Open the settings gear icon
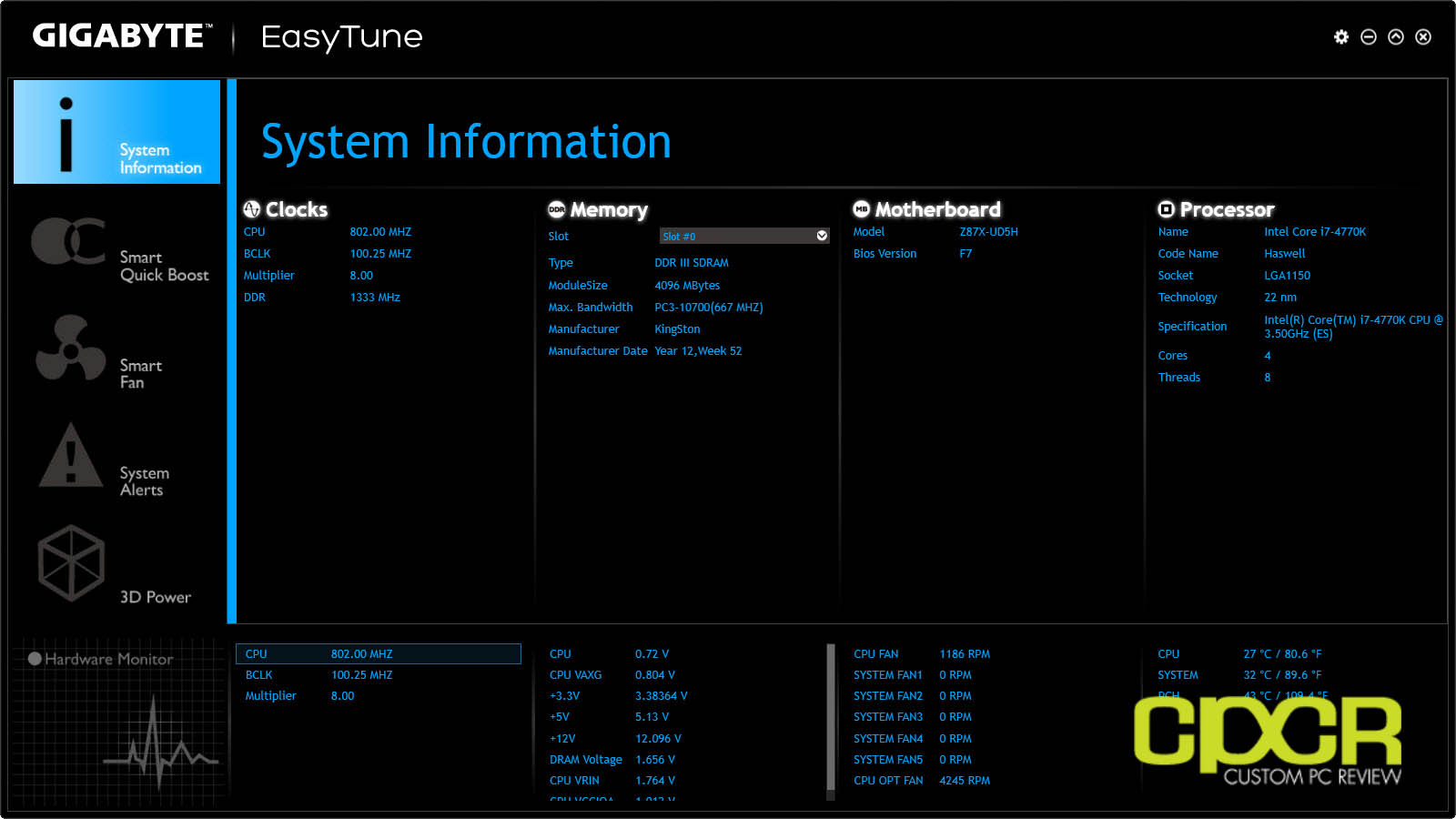 point(1341,36)
